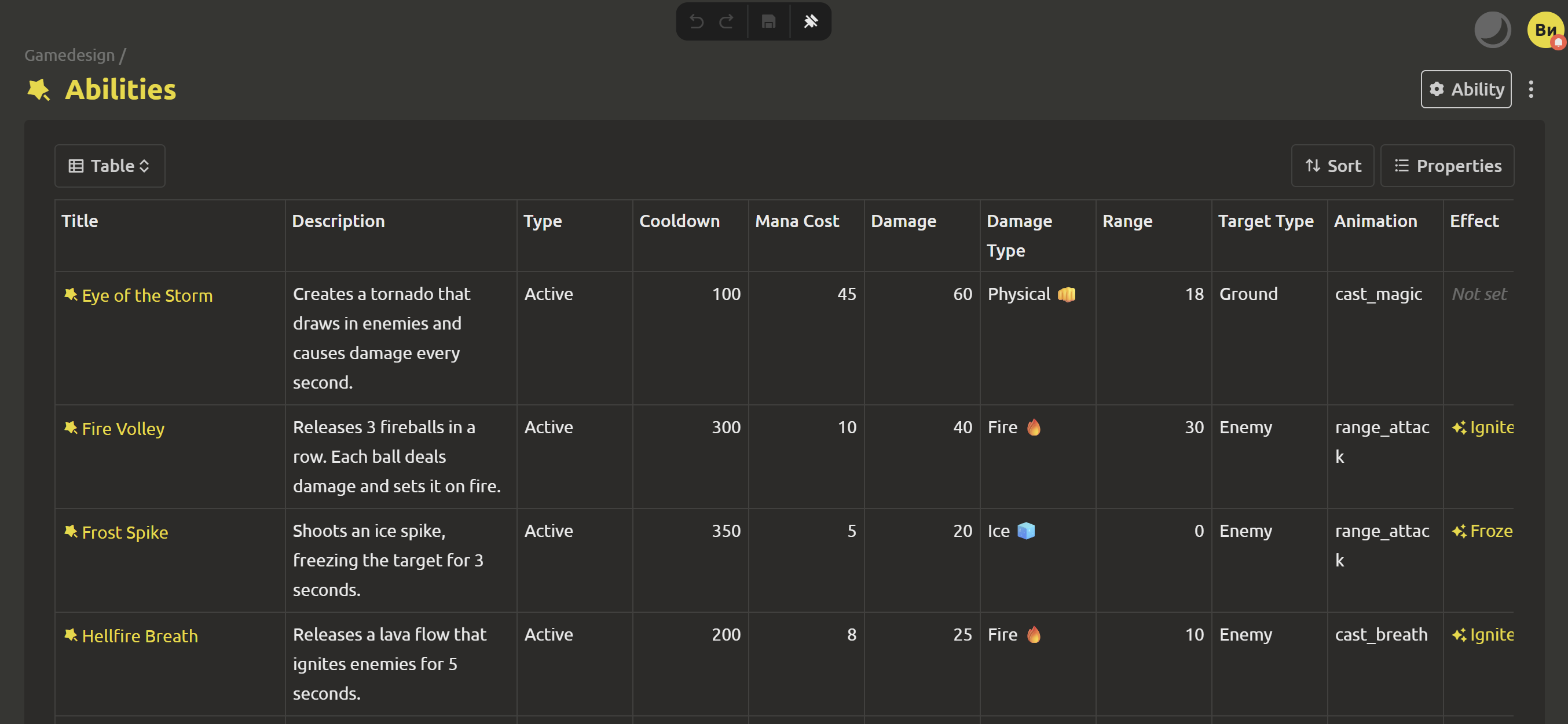The height and width of the screenshot is (724, 1568).
Task: Open the Ignite effect in Fire Volley row
Action: tap(1483, 427)
